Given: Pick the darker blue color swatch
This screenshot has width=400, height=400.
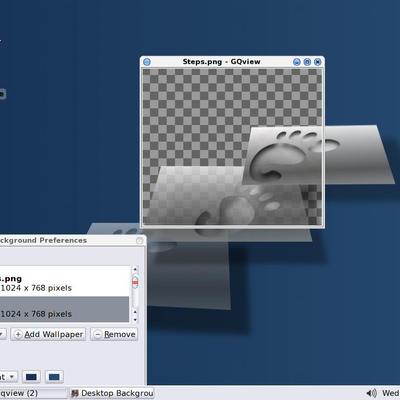Looking at the screenshot, I should [x=31, y=377].
